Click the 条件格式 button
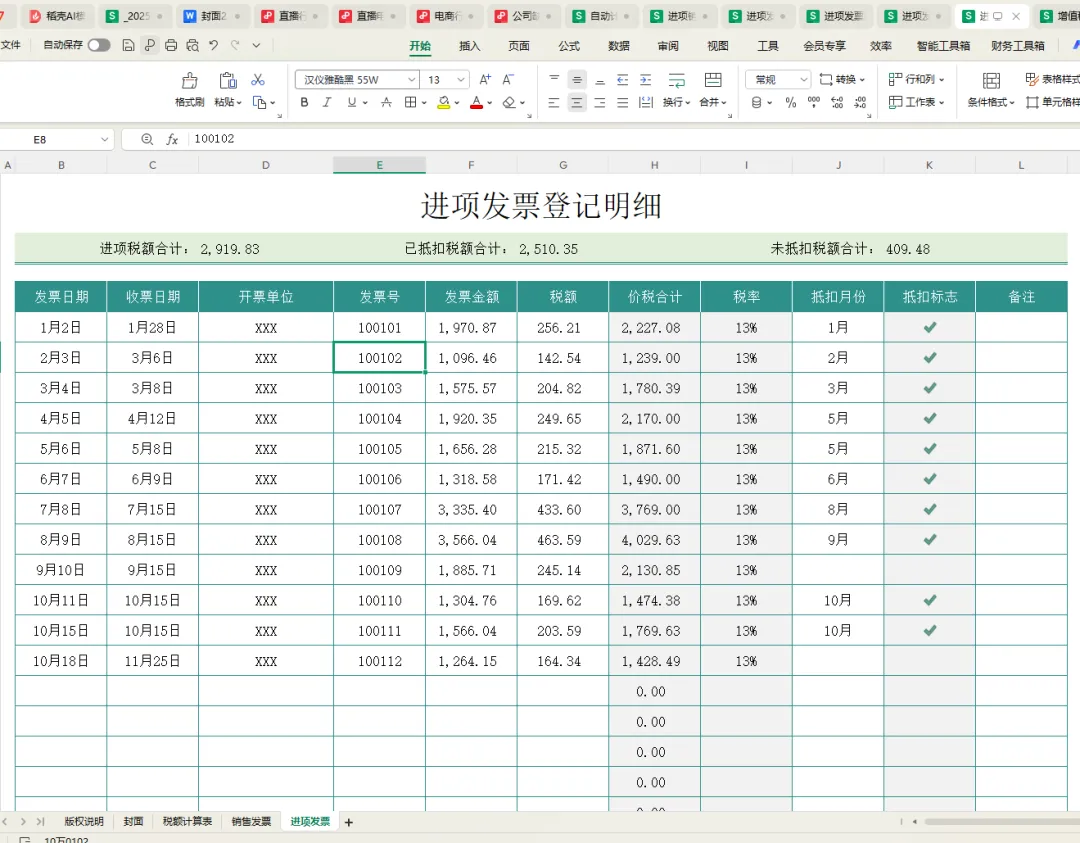Viewport: 1080px width, 843px height. click(x=991, y=90)
